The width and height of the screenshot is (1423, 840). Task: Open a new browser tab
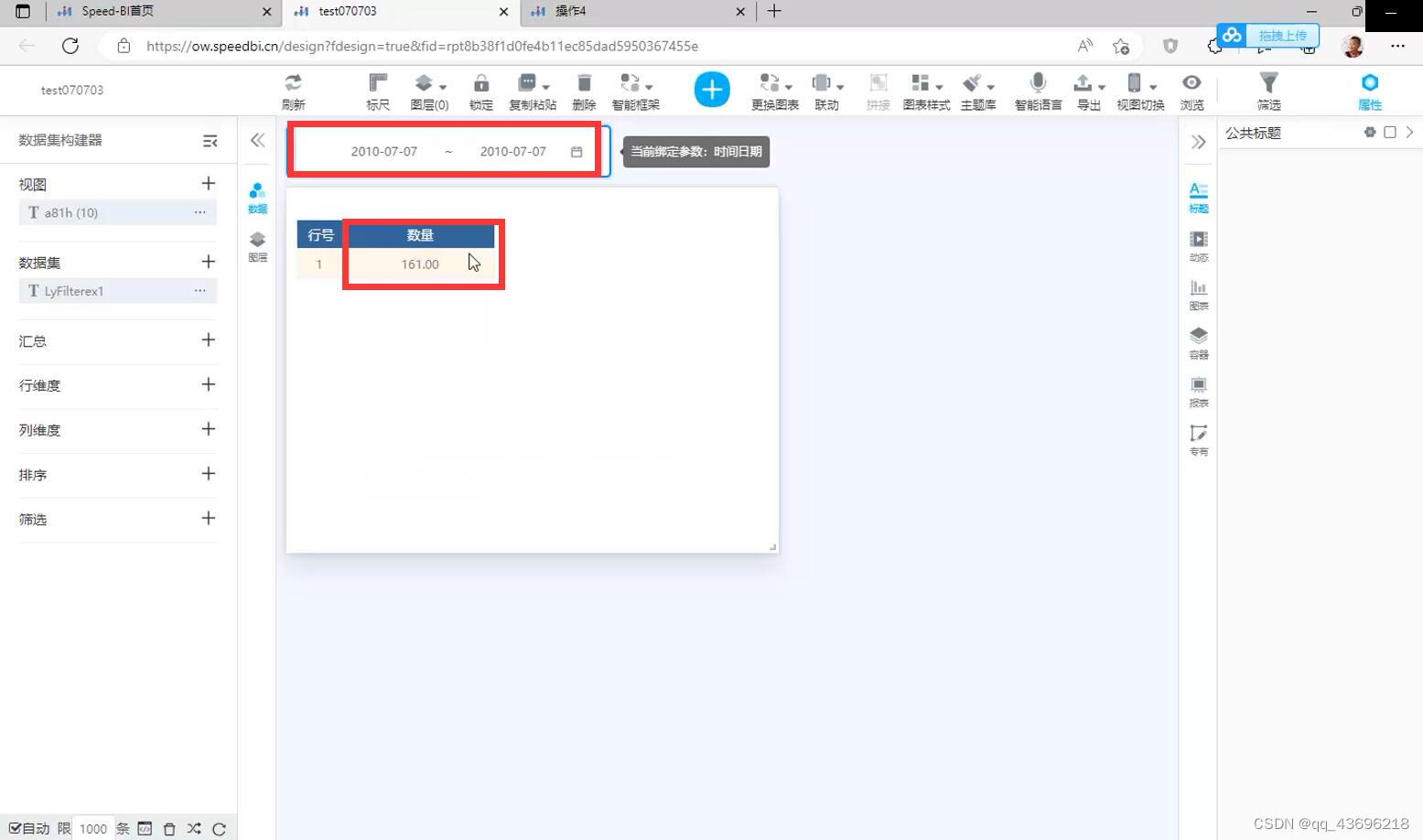click(774, 11)
